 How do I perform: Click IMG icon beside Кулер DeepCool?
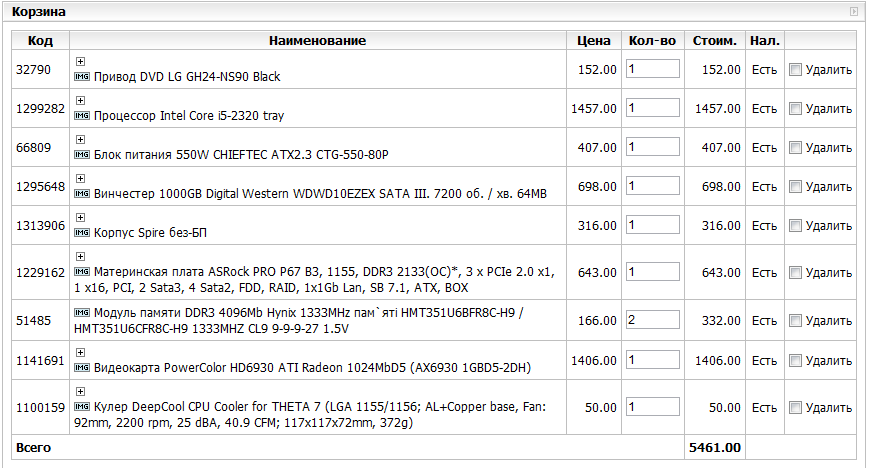tap(83, 407)
